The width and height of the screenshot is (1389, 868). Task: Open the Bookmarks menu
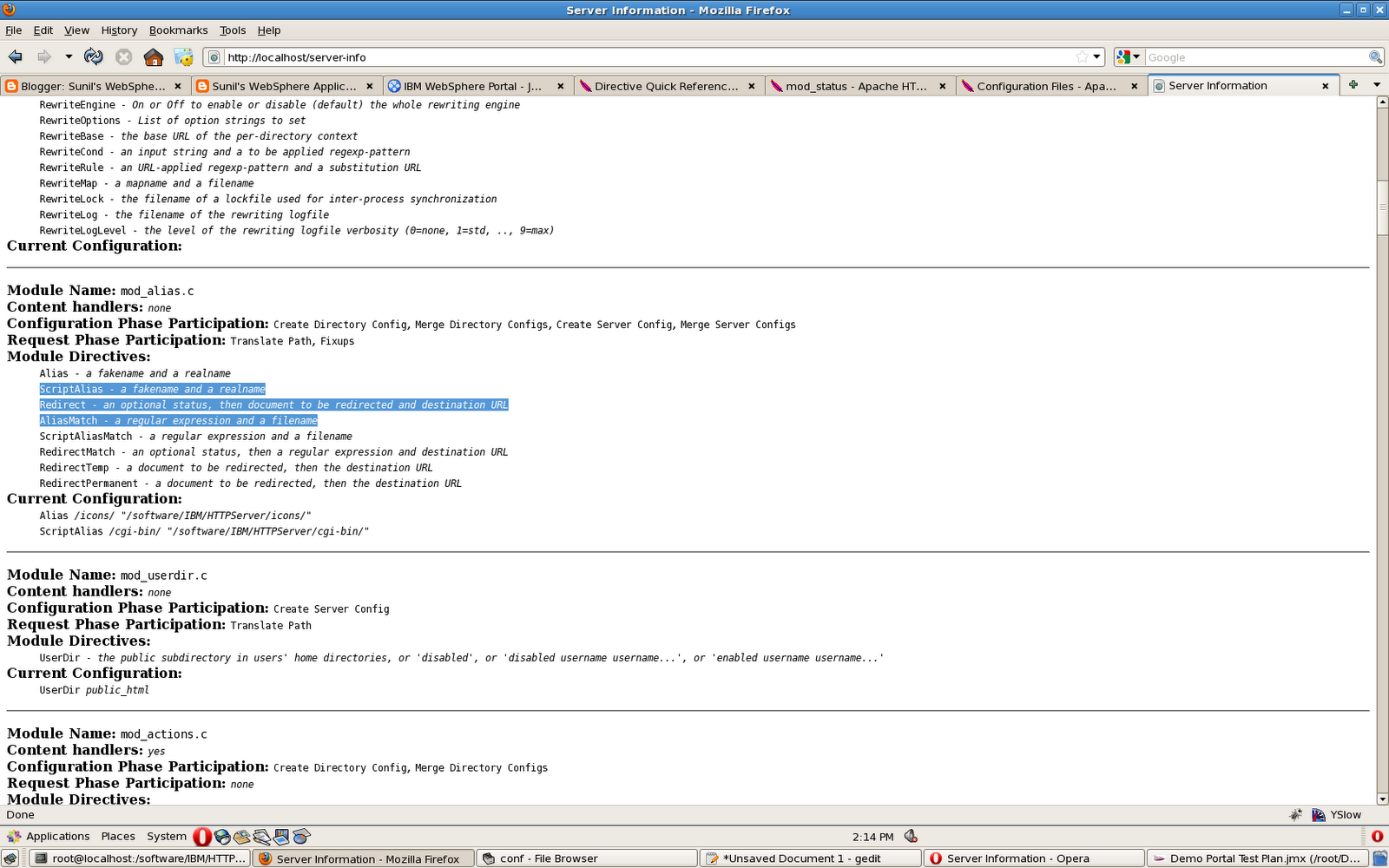click(178, 30)
